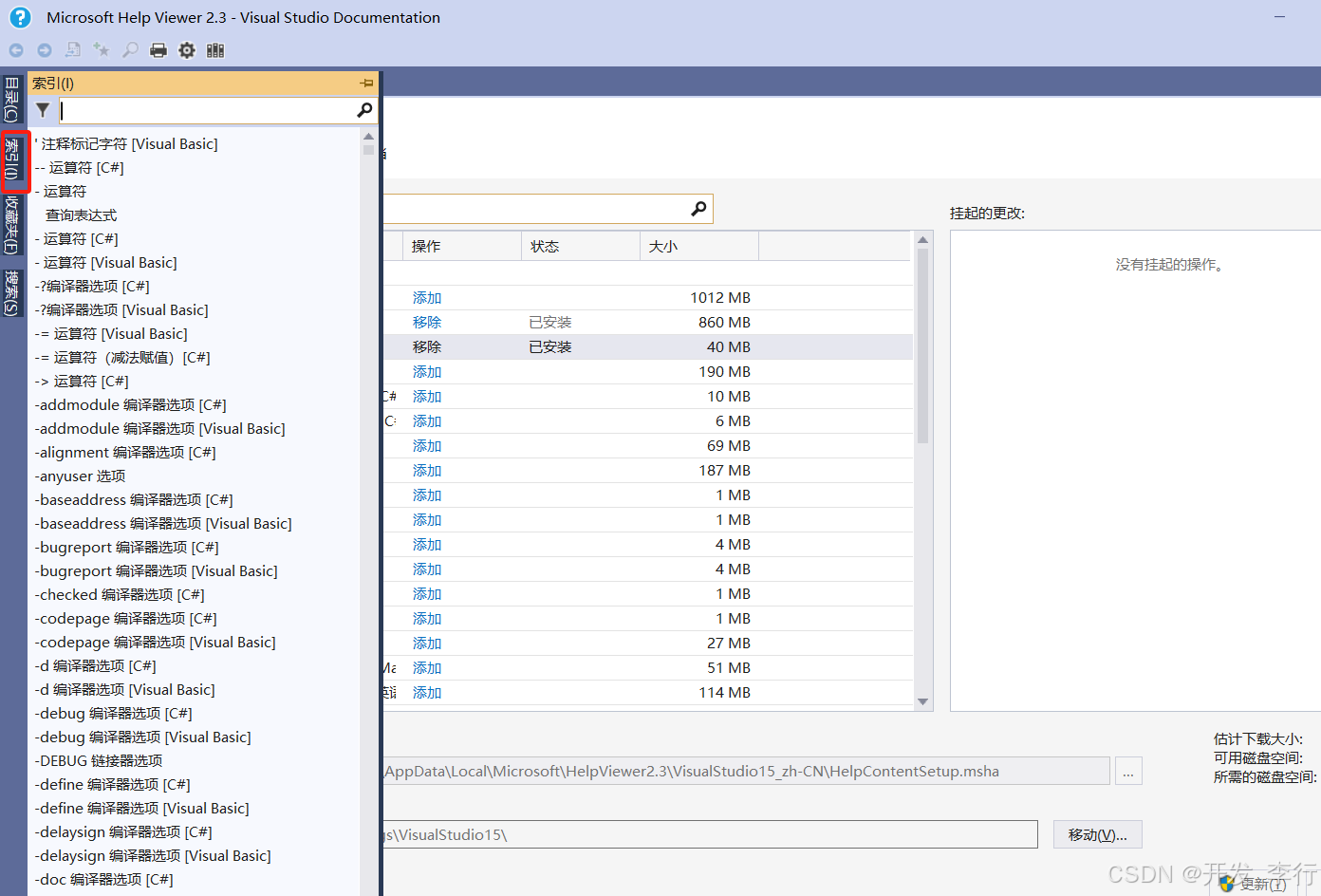Select index entry "-- 运算符 [C#]"

(x=80, y=168)
